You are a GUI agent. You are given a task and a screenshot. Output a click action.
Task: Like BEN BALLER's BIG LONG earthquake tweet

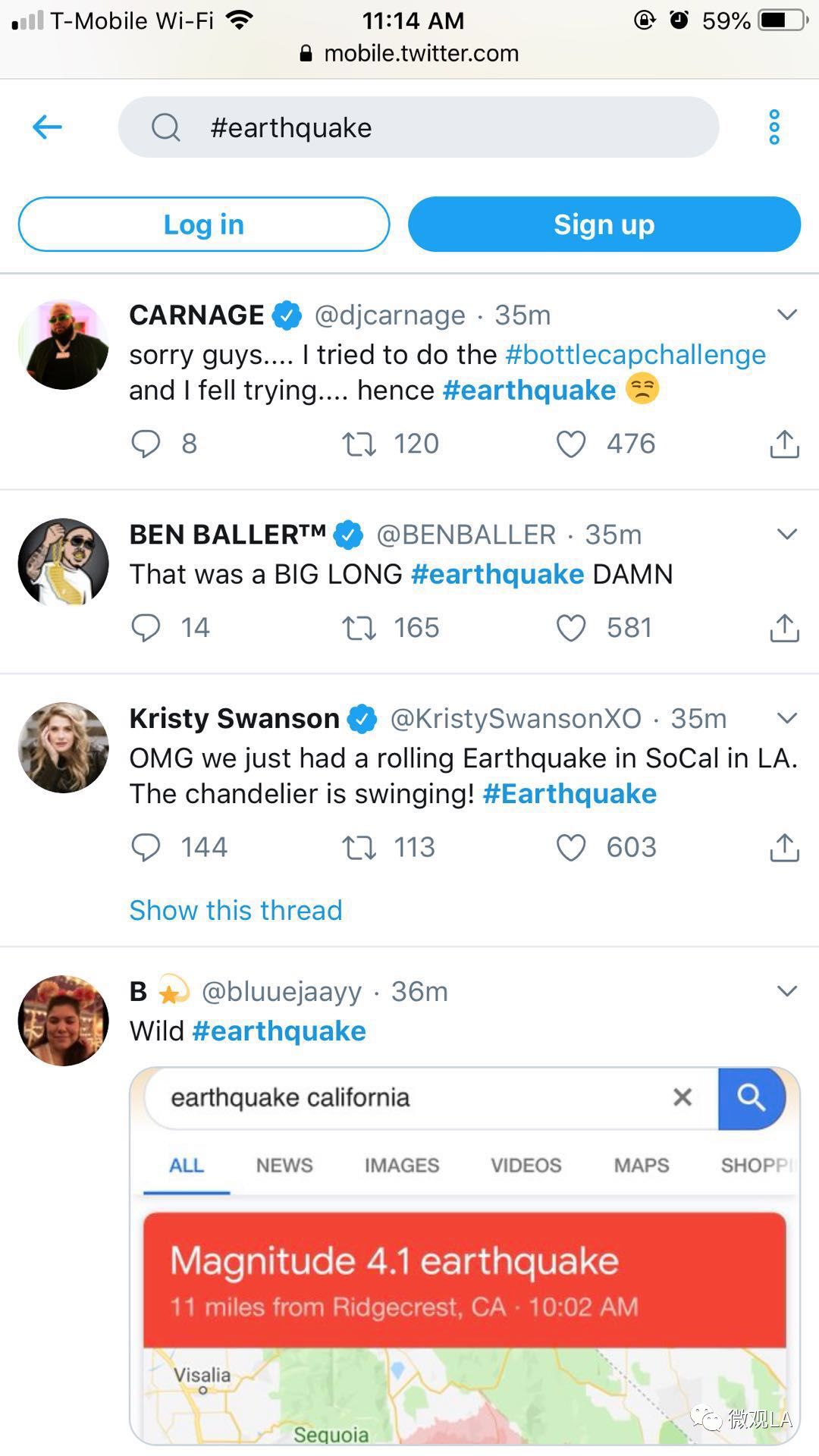(571, 628)
